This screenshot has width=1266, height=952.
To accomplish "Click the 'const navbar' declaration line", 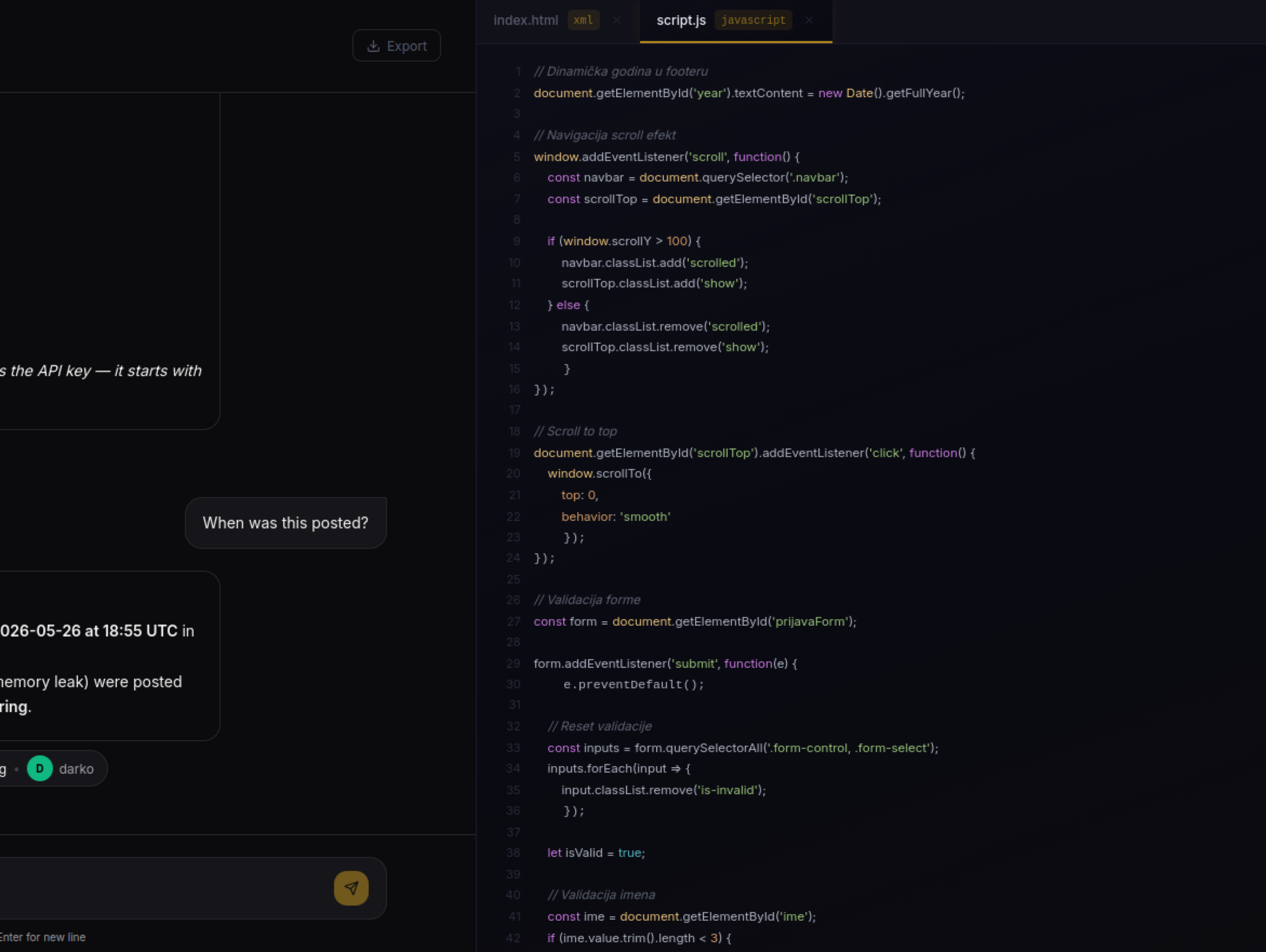I will [x=698, y=177].
